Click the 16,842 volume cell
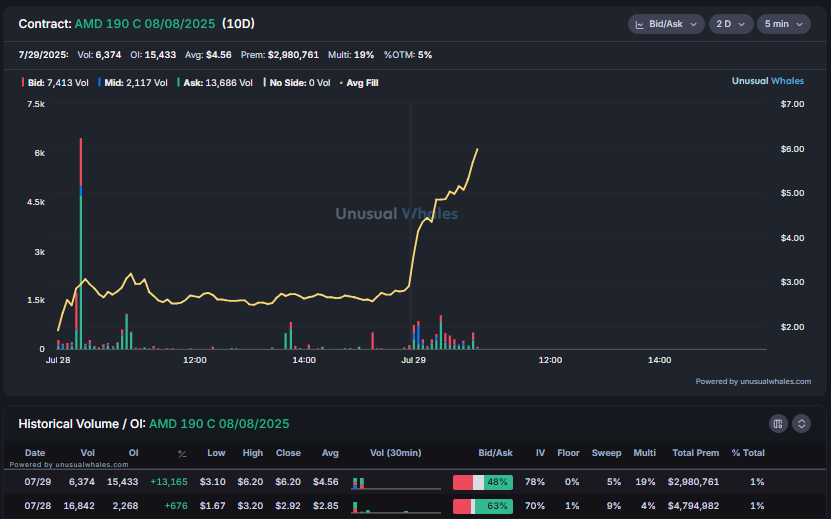Viewport: 831px width, 519px height. [x=79, y=506]
